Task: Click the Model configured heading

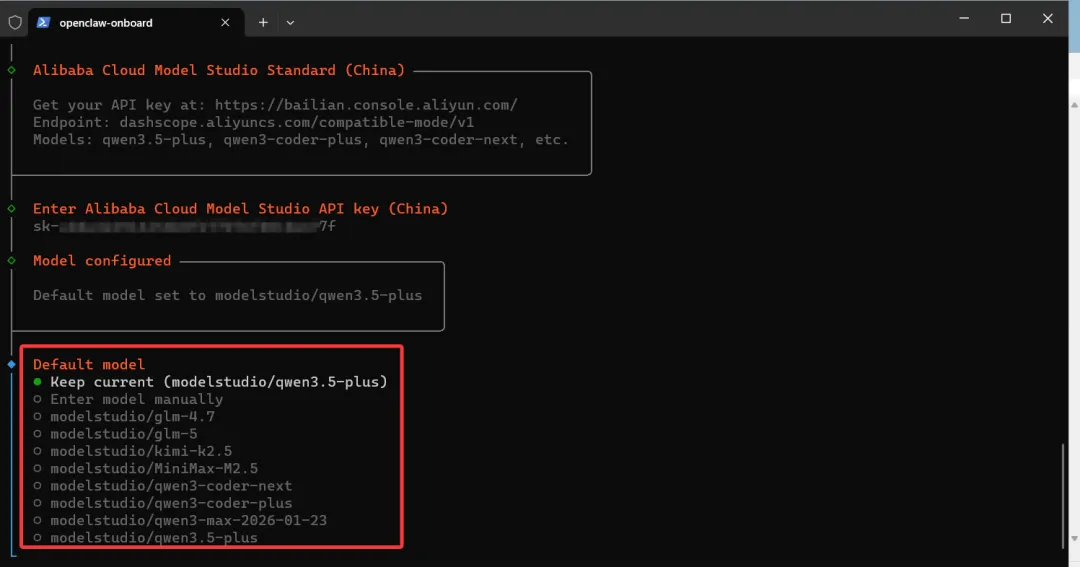Action: point(102,260)
